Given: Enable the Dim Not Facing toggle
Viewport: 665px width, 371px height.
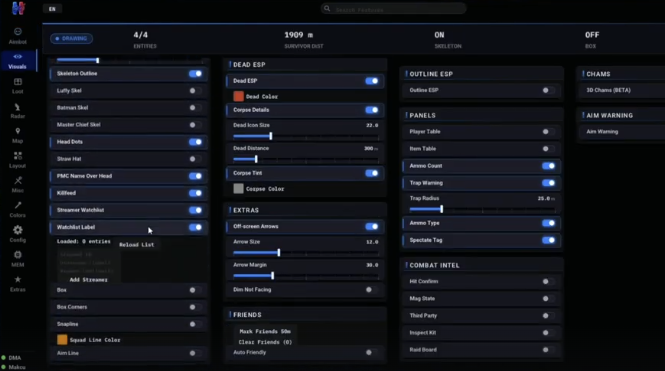Looking at the screenshot, I should [x=372, y=290].
